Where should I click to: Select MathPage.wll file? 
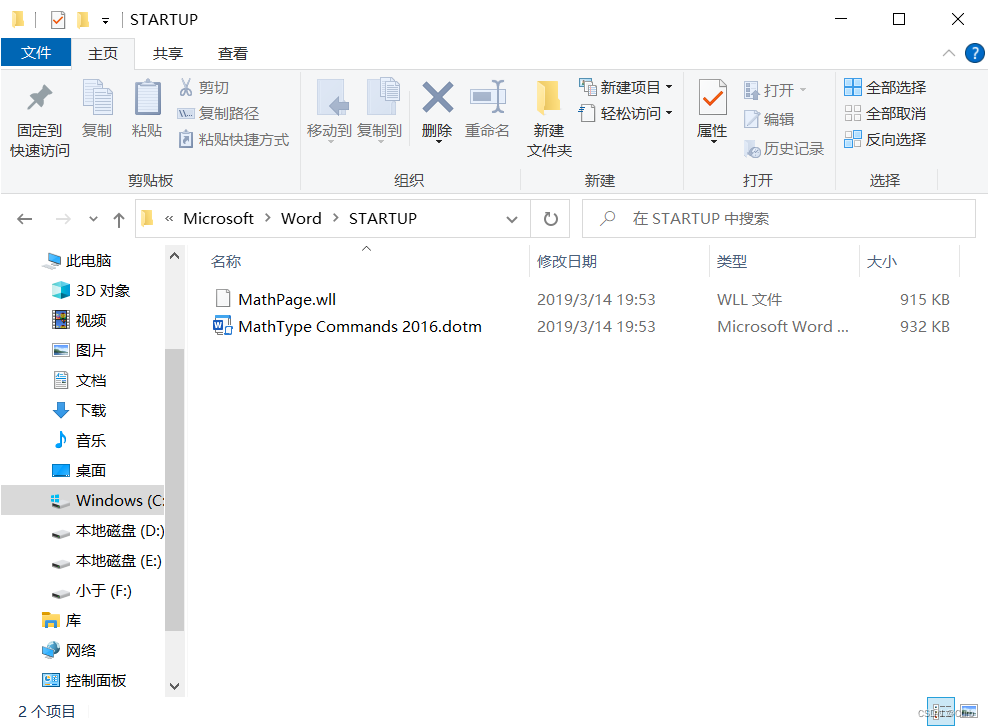pyautogui.click(x=287, y=300)
